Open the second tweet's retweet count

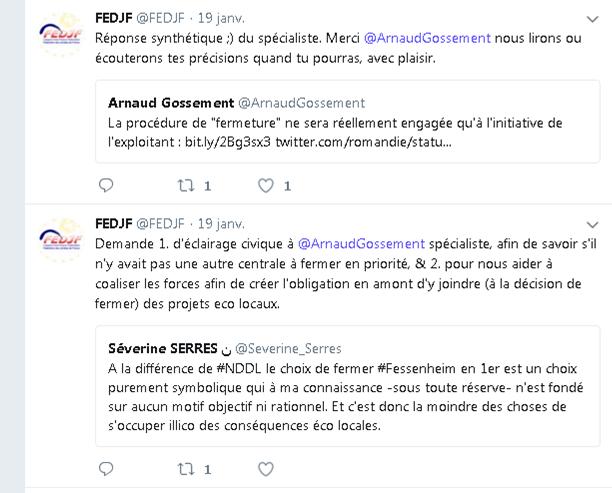coord(207,469)
